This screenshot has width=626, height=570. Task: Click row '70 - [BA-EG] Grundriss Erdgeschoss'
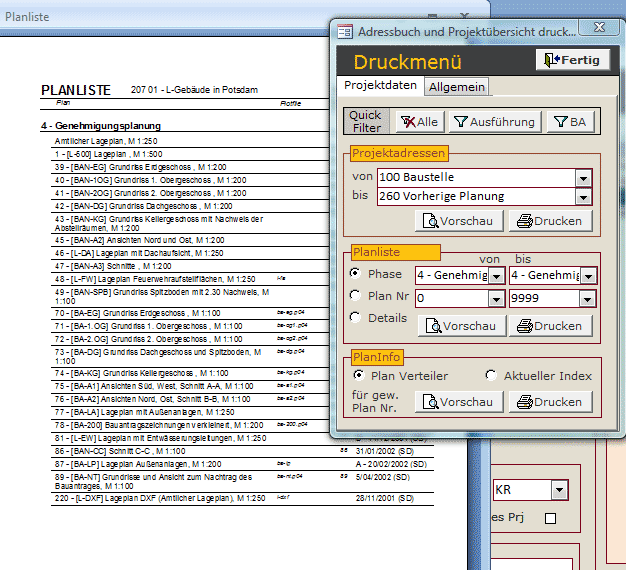tap(137, 313)
